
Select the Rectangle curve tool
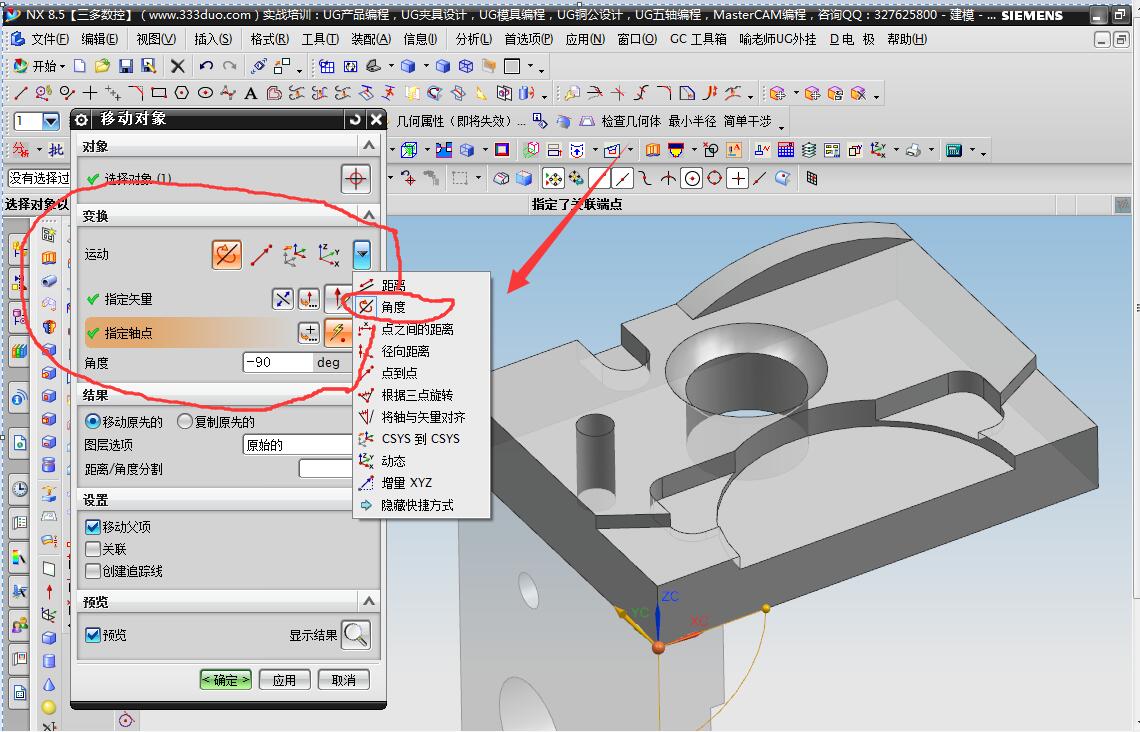coord(159,93)
